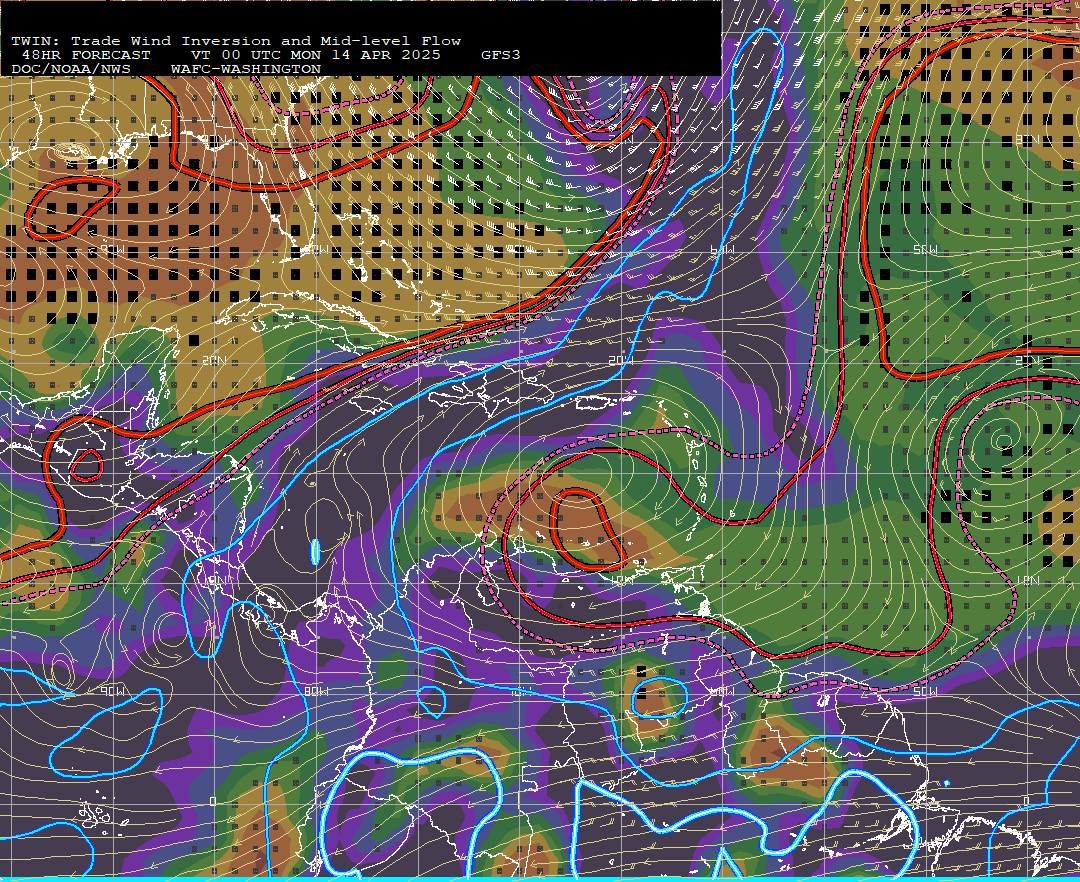1080x882 pixels.
Task: Click the 'TWIN: Trade Wind Inversion and Mid-level Flow' title
Action: pos(236,41)
